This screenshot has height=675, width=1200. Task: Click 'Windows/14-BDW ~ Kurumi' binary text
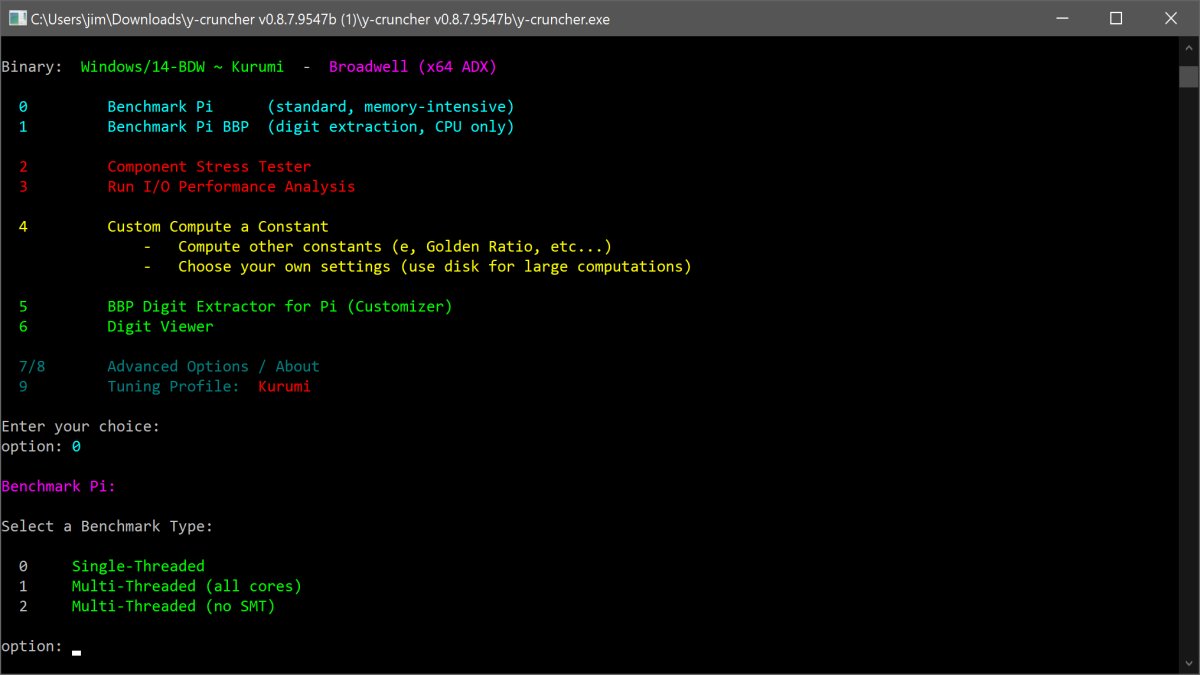[182, 67]
